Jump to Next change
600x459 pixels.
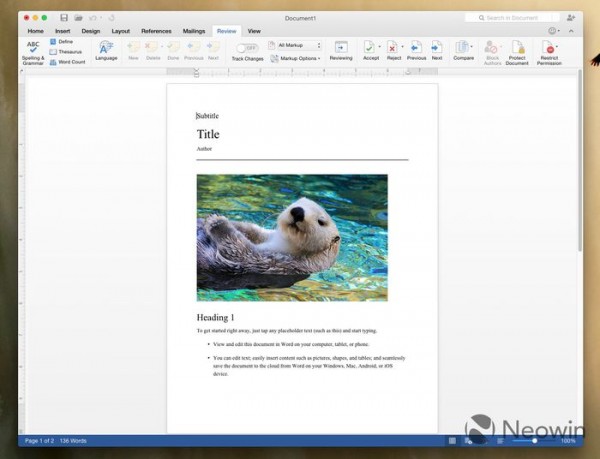click(437, 50)
